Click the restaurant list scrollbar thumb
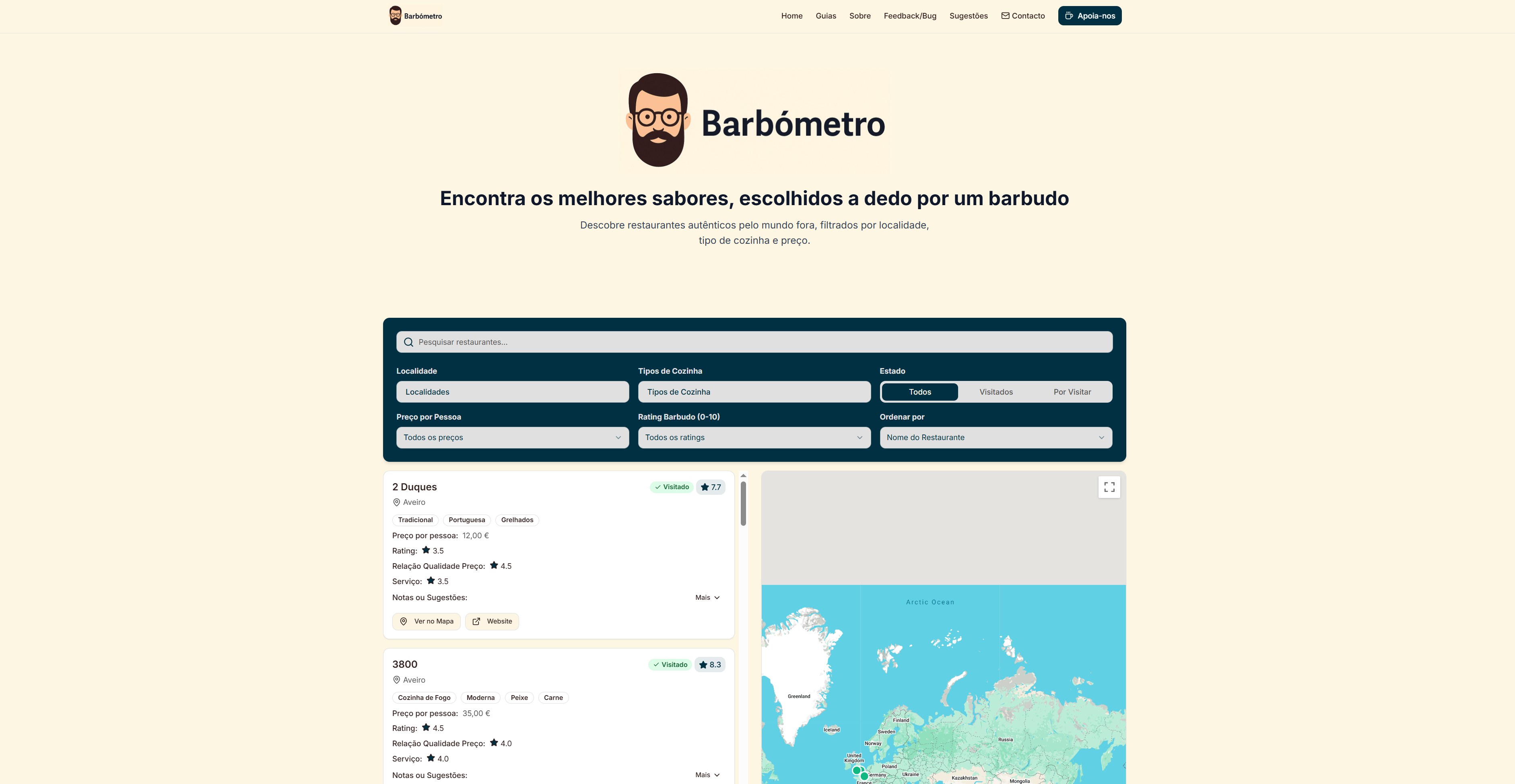 (x=743, y=504)
